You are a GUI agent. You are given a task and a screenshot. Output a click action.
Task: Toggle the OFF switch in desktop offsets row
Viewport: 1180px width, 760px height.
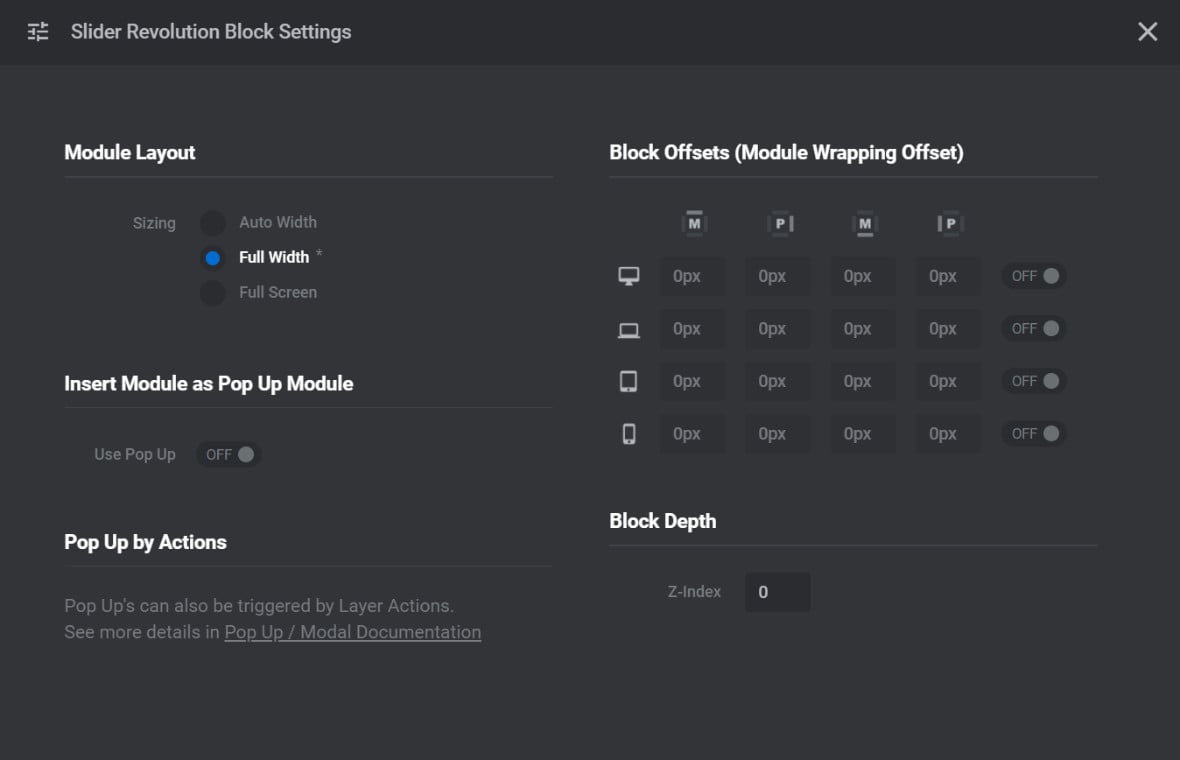pos(1034,276)
